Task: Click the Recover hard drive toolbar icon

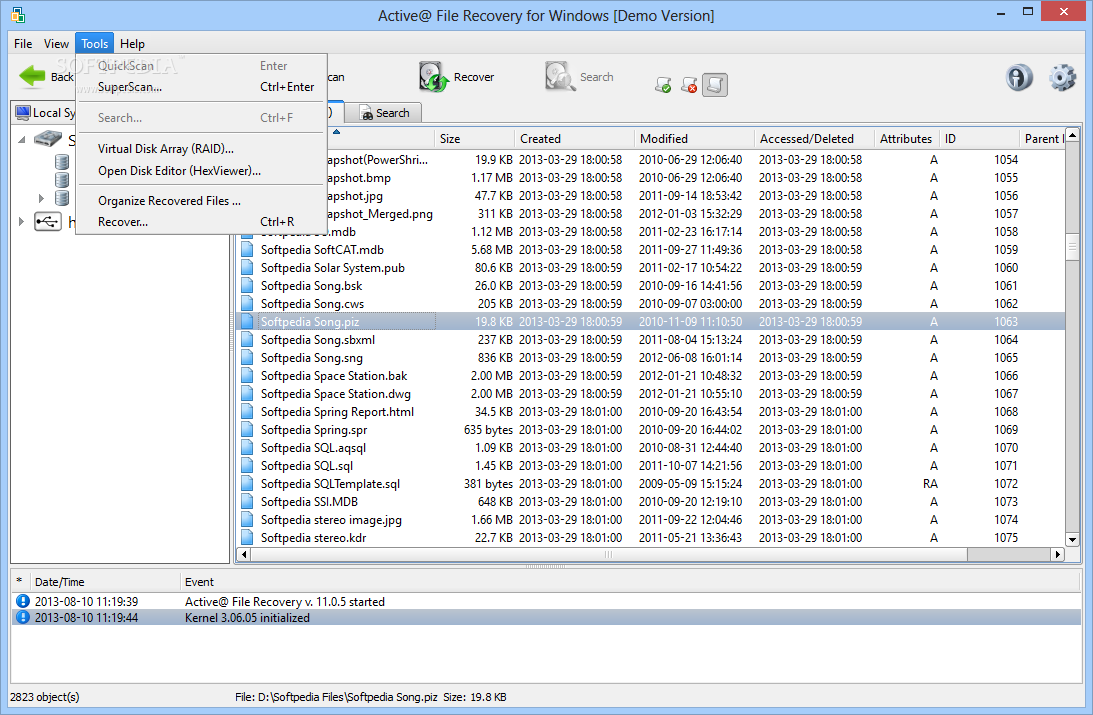Action: (x=433, y=77)
